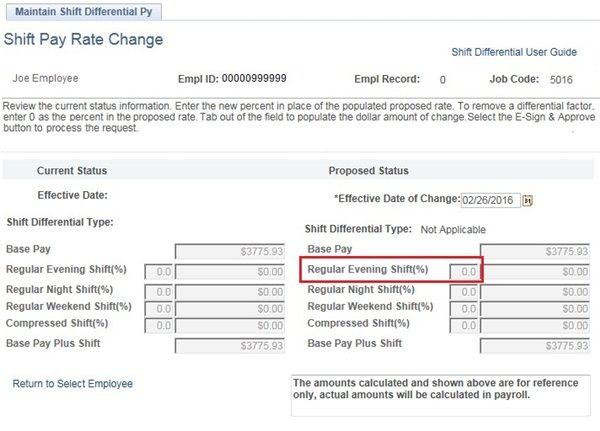Click the Return to Select Employee link
The image size is (600, 431).
[x=72, y=383]
